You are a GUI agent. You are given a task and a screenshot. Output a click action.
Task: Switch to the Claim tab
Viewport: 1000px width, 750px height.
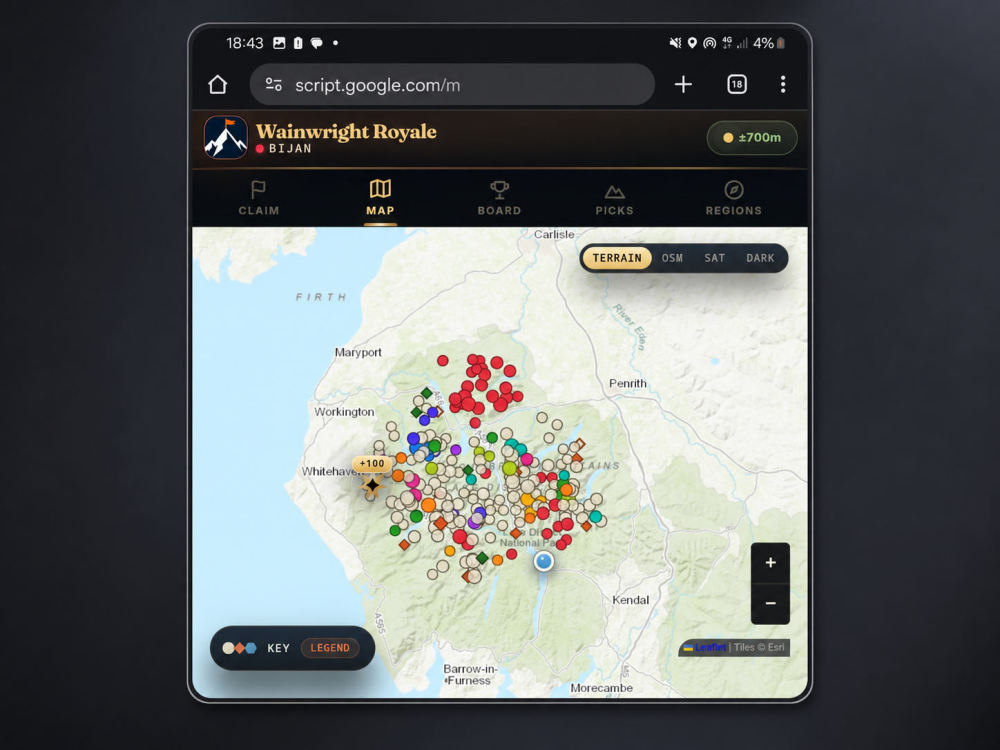(x=258, y=198)
